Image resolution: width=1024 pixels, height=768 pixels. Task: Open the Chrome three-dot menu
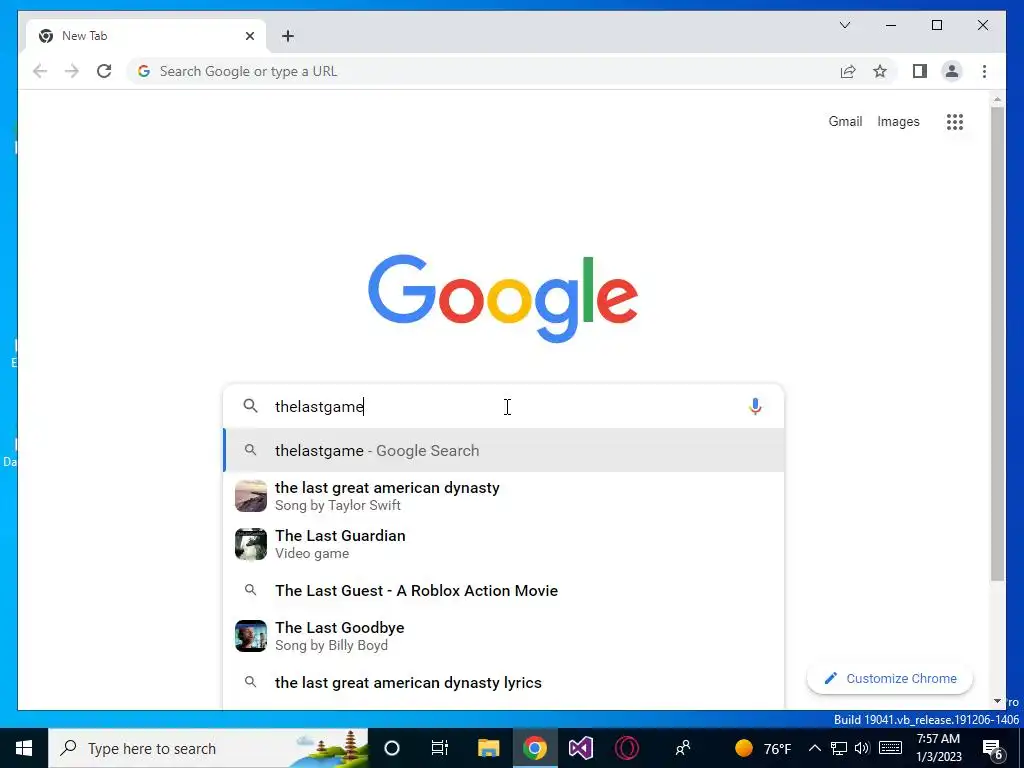coord(984,71)
